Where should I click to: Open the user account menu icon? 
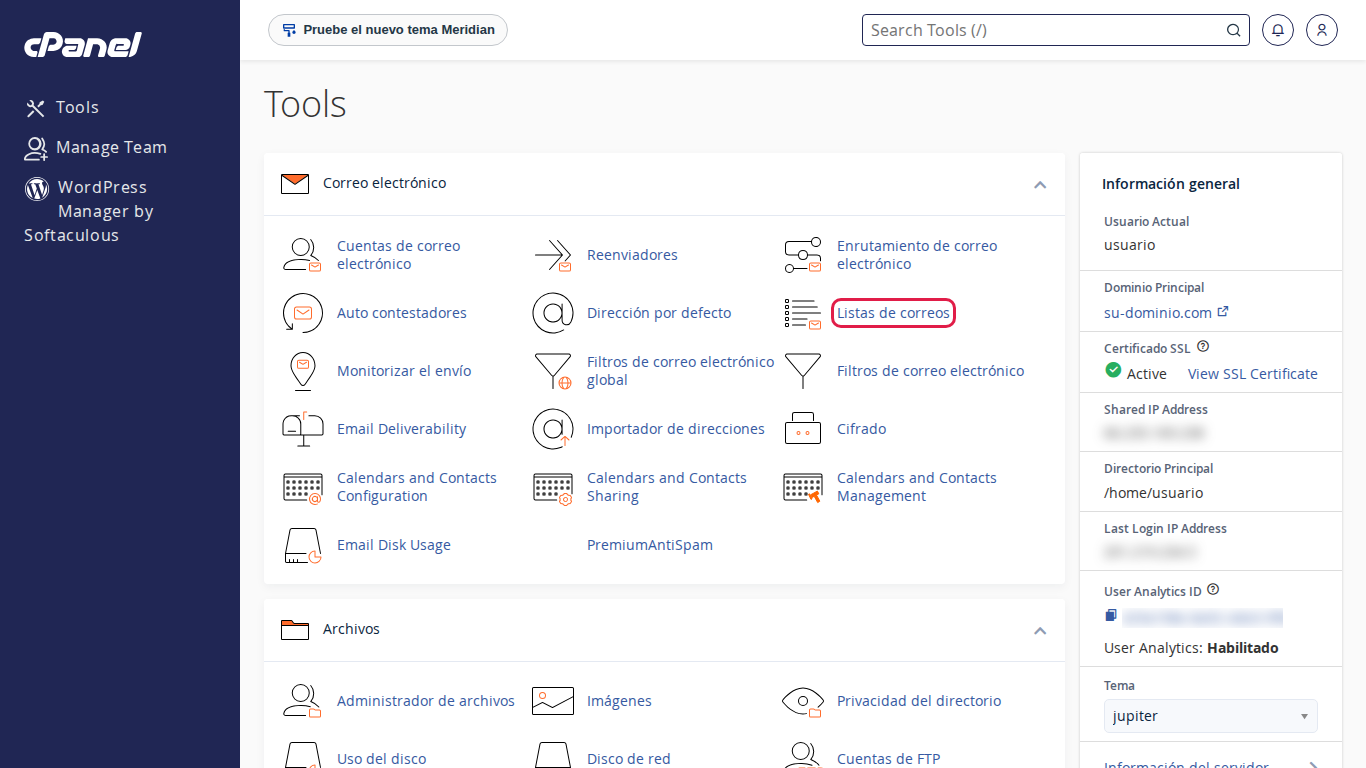(1322, 30)
